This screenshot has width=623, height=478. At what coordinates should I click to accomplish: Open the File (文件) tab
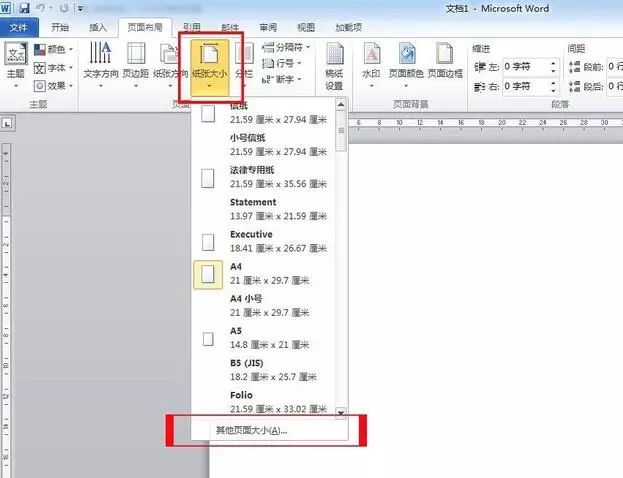point(19,27)
